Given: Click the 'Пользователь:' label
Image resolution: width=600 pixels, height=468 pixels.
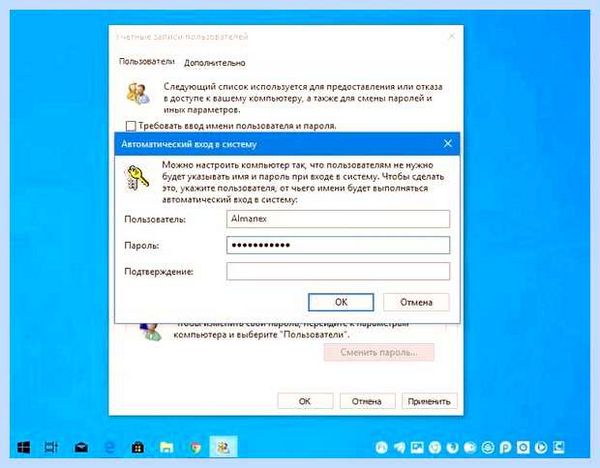Looking at the screenshot, I should (x=155, y=219).
